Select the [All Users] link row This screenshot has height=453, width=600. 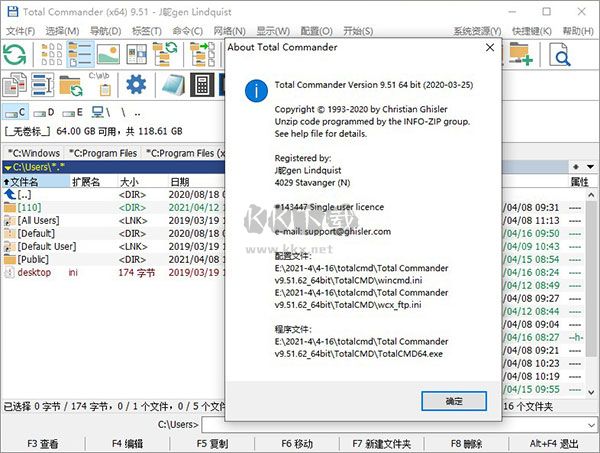114,221
